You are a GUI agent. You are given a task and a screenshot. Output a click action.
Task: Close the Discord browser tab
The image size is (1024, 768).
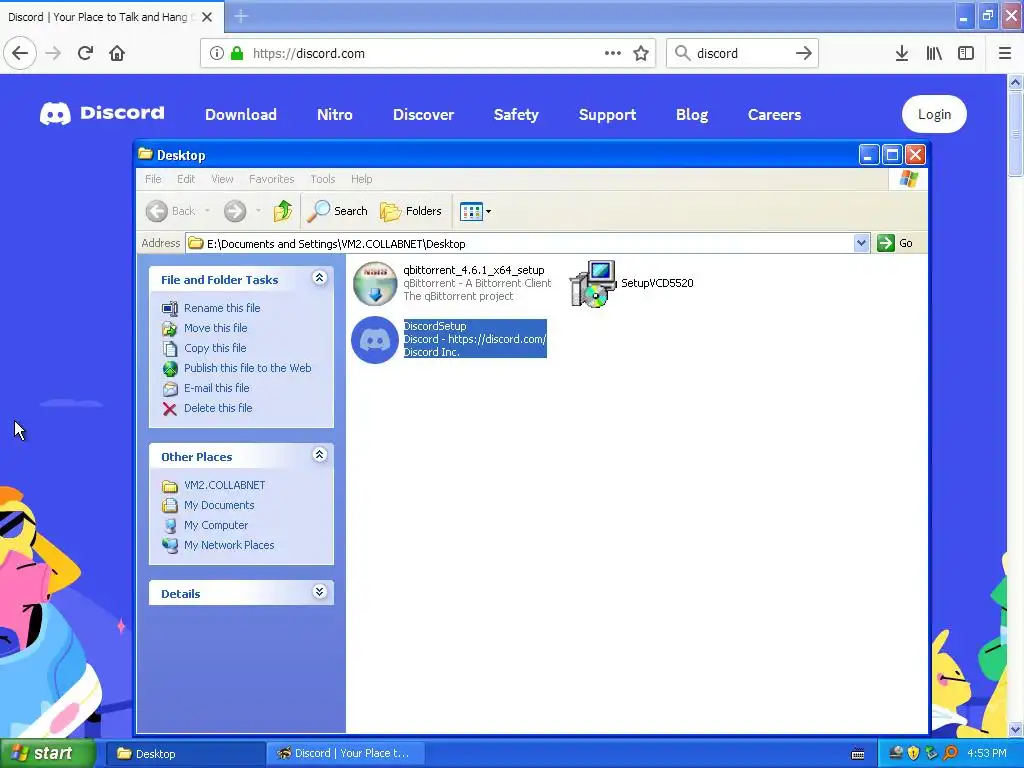click(207, 17)
